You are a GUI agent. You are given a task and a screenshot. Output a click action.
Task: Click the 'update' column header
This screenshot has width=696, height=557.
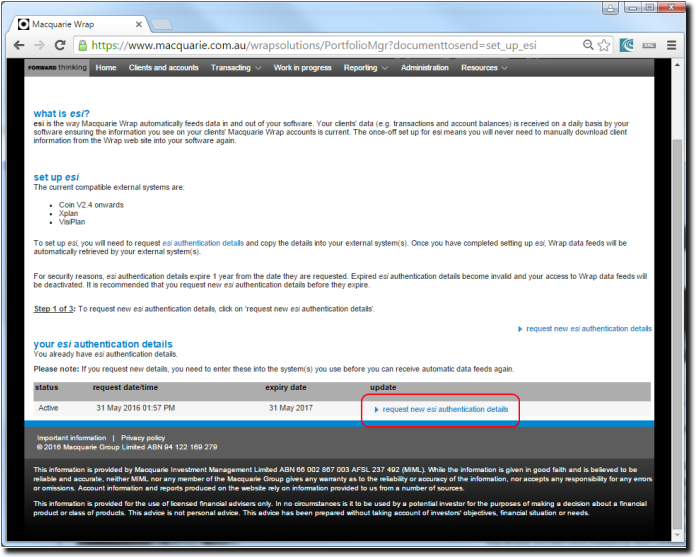[x=383, y=387]
